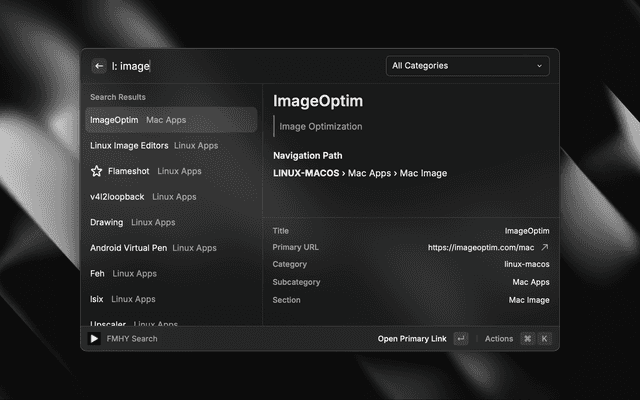Select the Drawing result

click(171, 222)
